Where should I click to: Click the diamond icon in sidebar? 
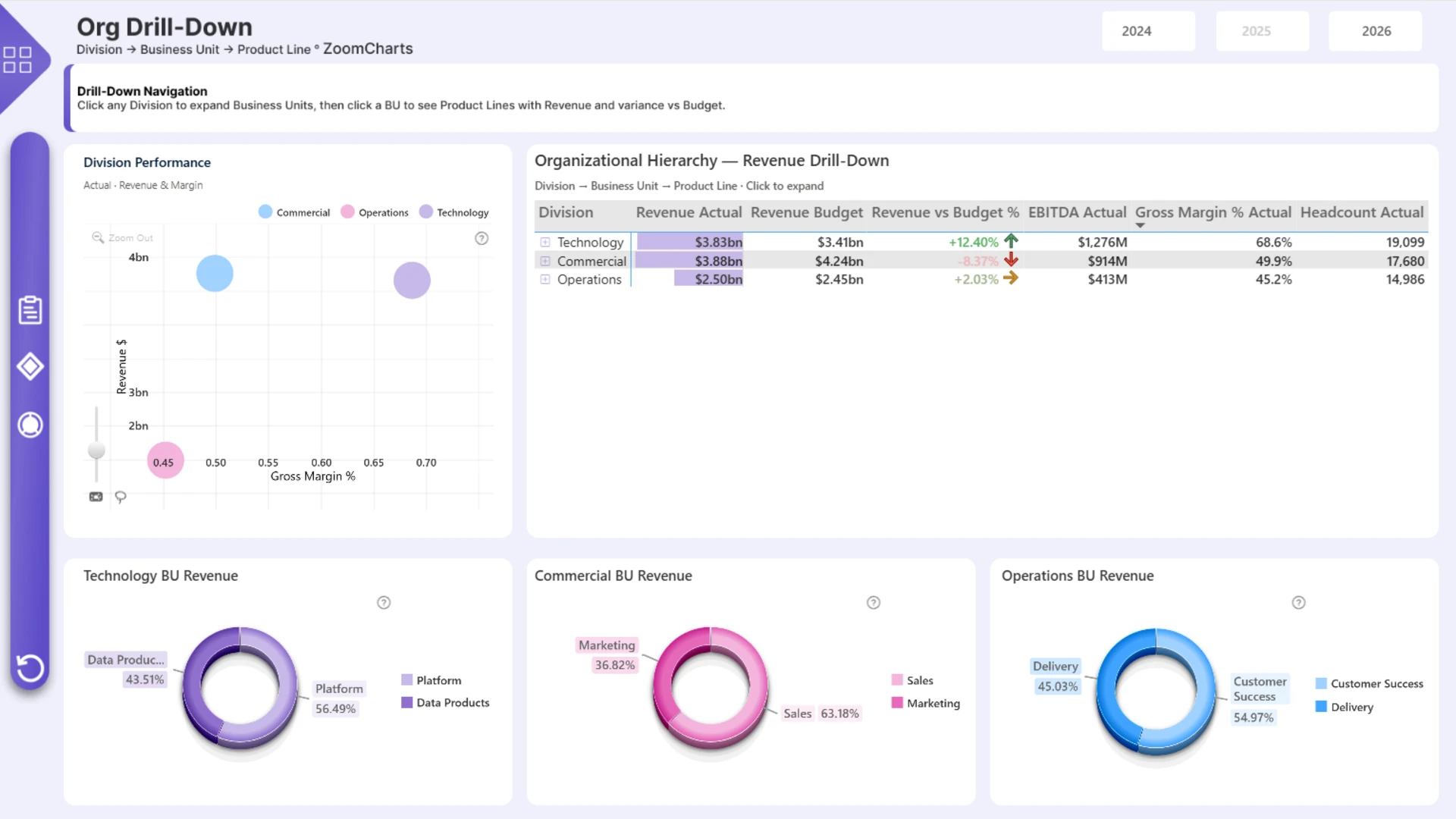pyautogui.click(x=30, y=367)
